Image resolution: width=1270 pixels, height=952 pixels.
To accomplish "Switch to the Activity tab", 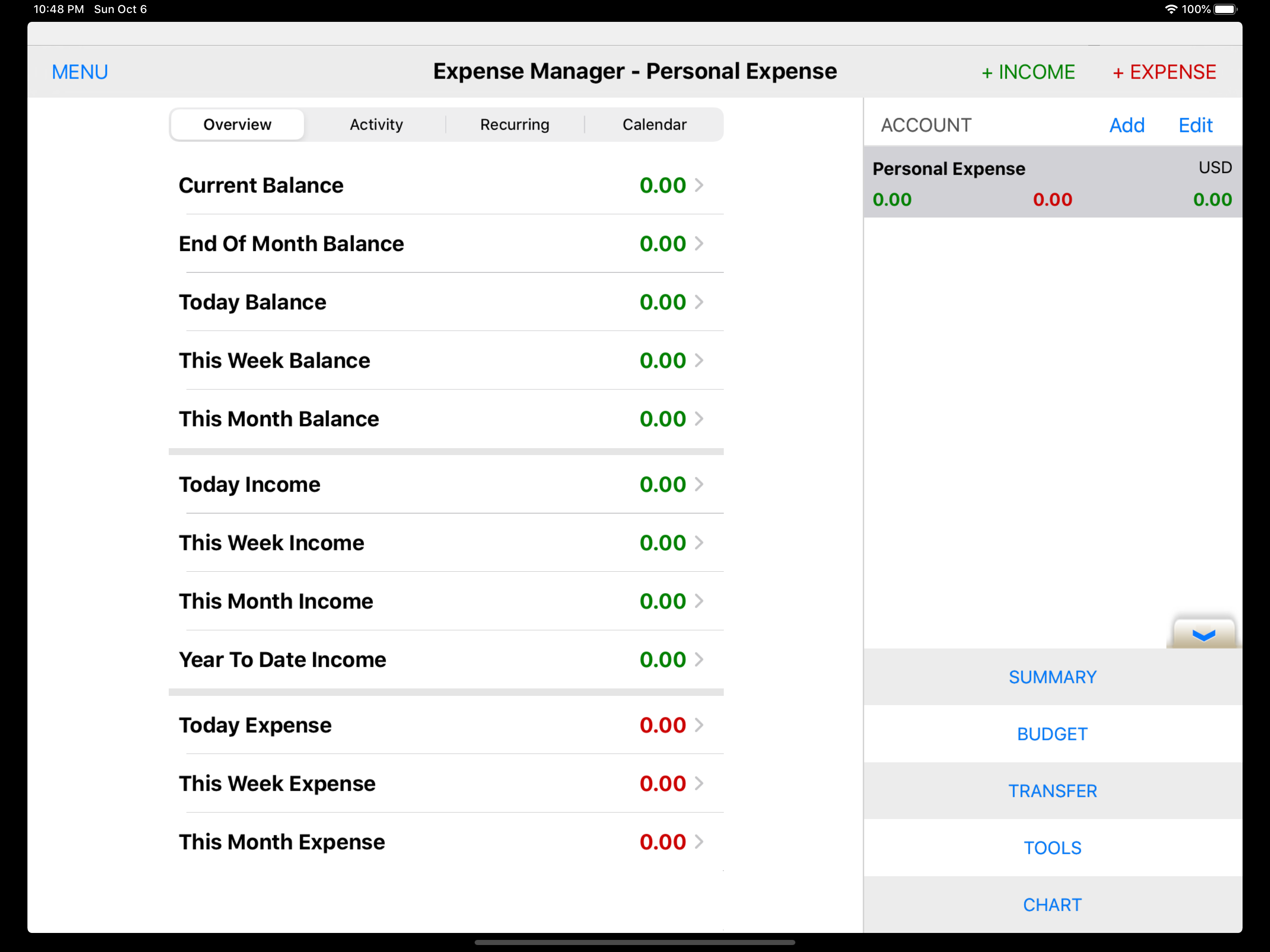I will point(376,125).
